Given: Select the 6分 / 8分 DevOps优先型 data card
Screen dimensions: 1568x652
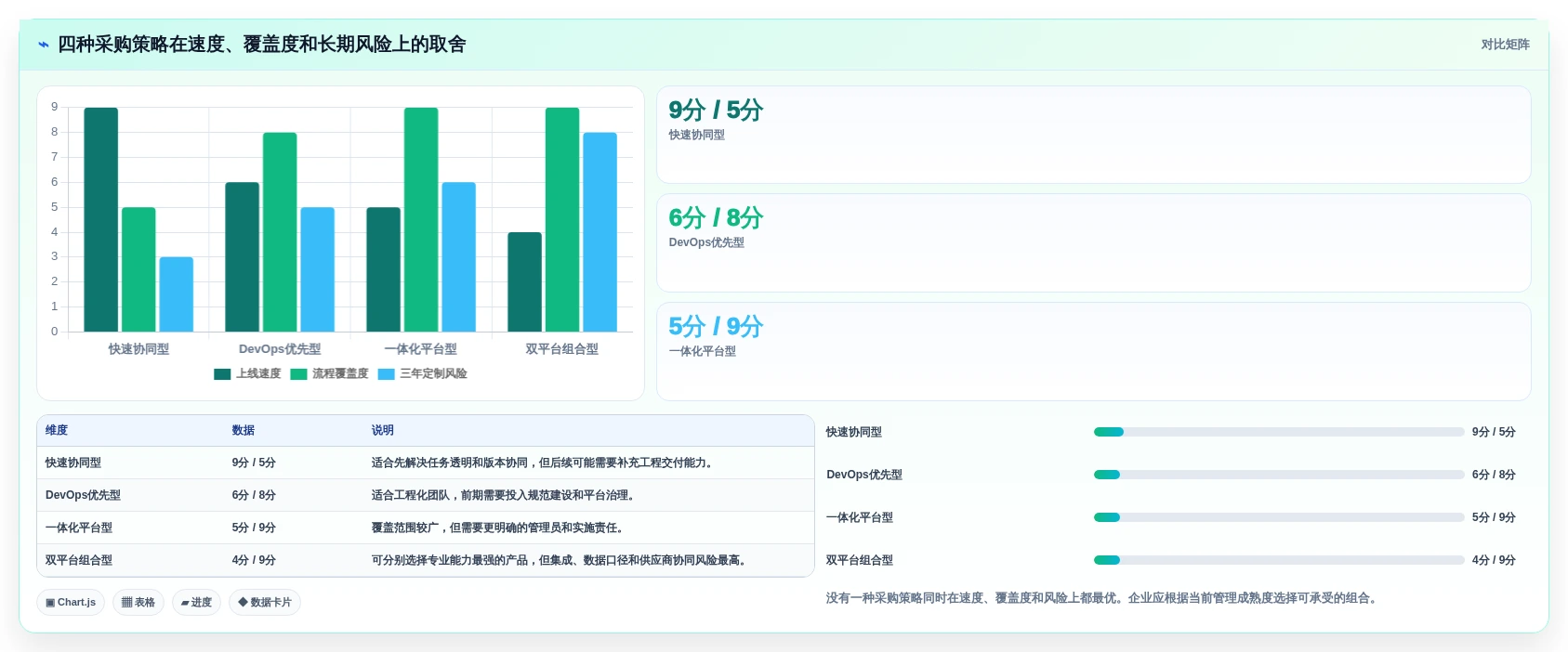Looking at the screenshot, I should tap(1093, 243).
